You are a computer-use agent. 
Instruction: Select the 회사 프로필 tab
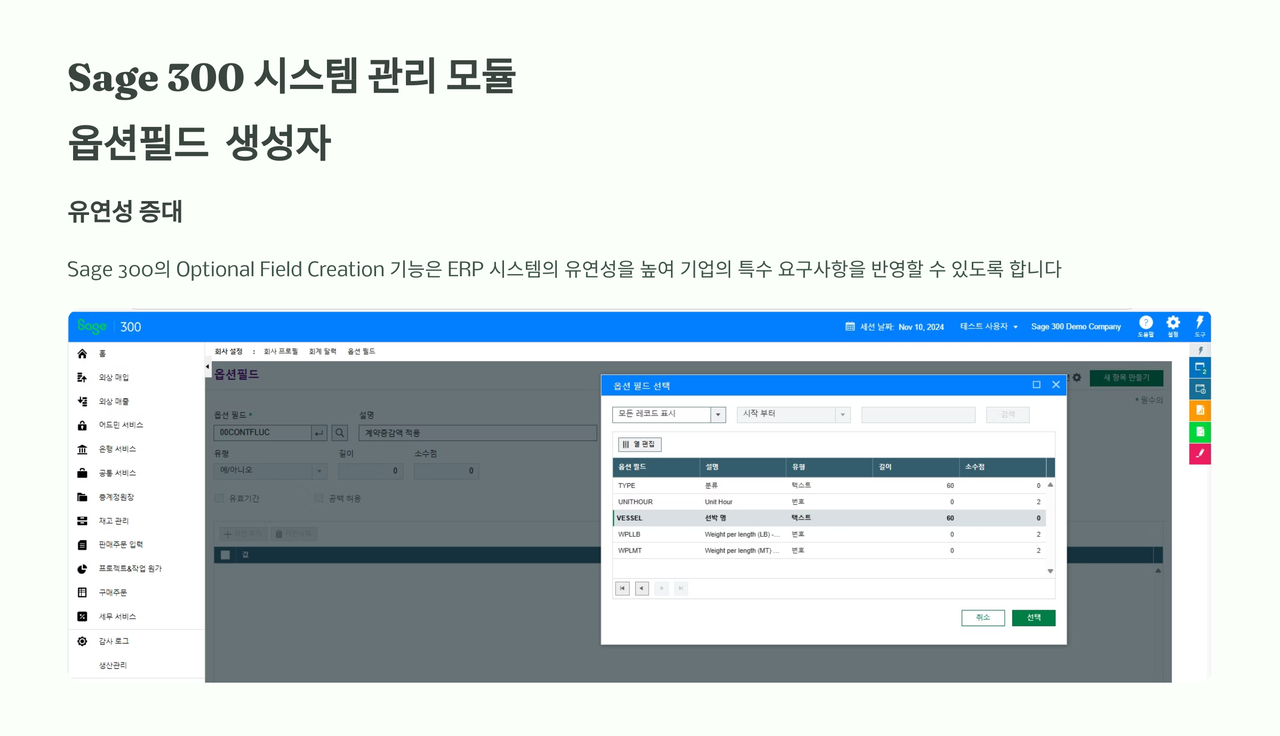pyautogui.click(x=281, y=352)
